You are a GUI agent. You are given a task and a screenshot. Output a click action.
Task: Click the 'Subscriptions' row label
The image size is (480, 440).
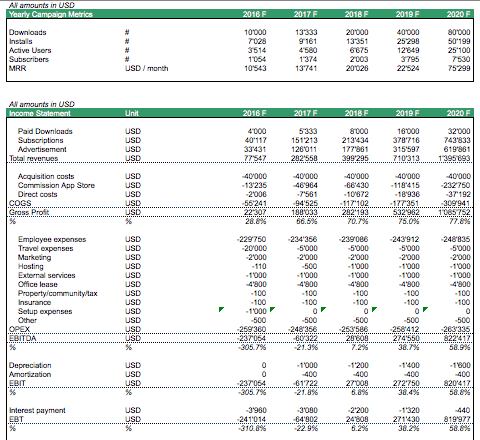point(40,140)
